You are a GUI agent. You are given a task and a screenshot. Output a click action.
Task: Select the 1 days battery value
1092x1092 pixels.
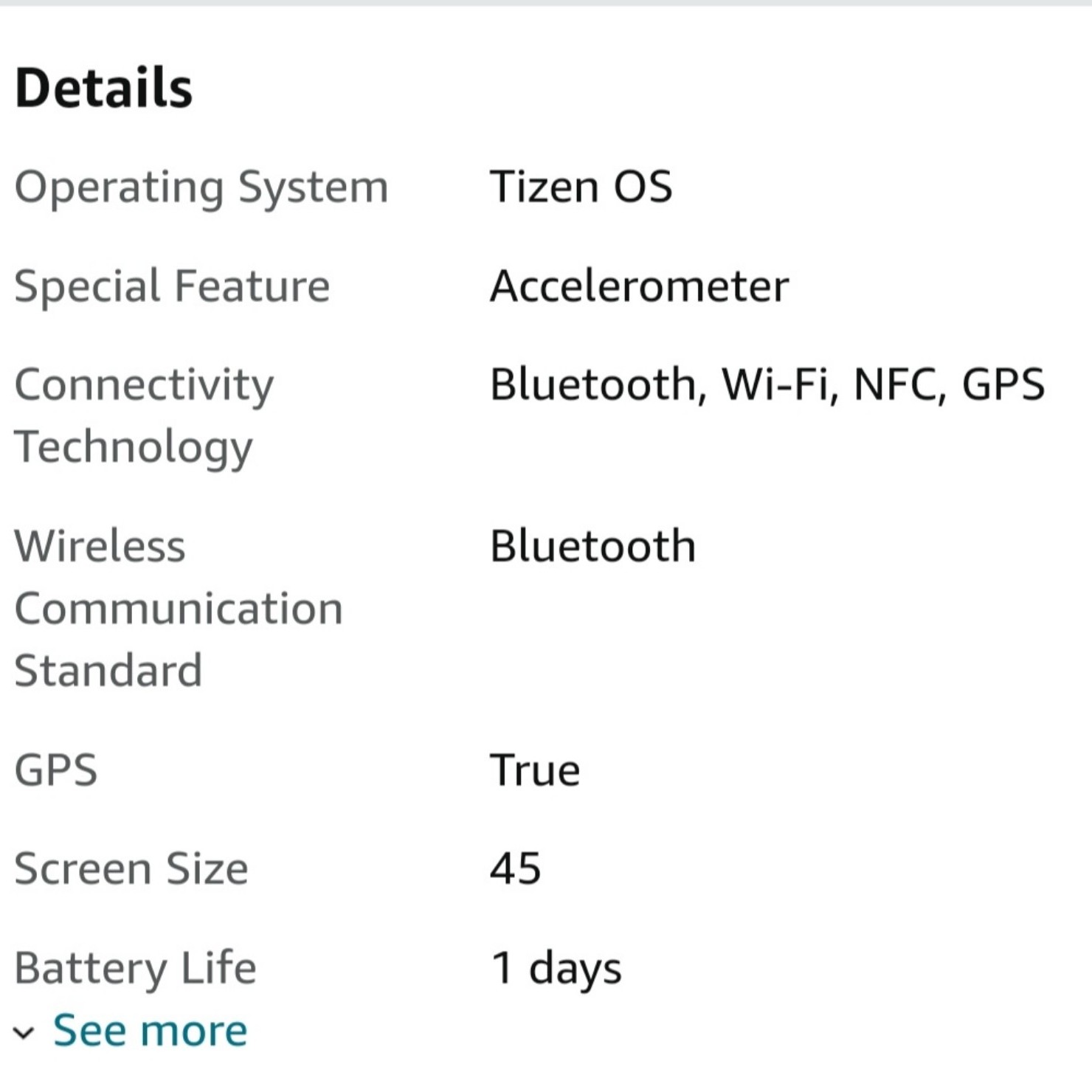(x=557, y=970)
